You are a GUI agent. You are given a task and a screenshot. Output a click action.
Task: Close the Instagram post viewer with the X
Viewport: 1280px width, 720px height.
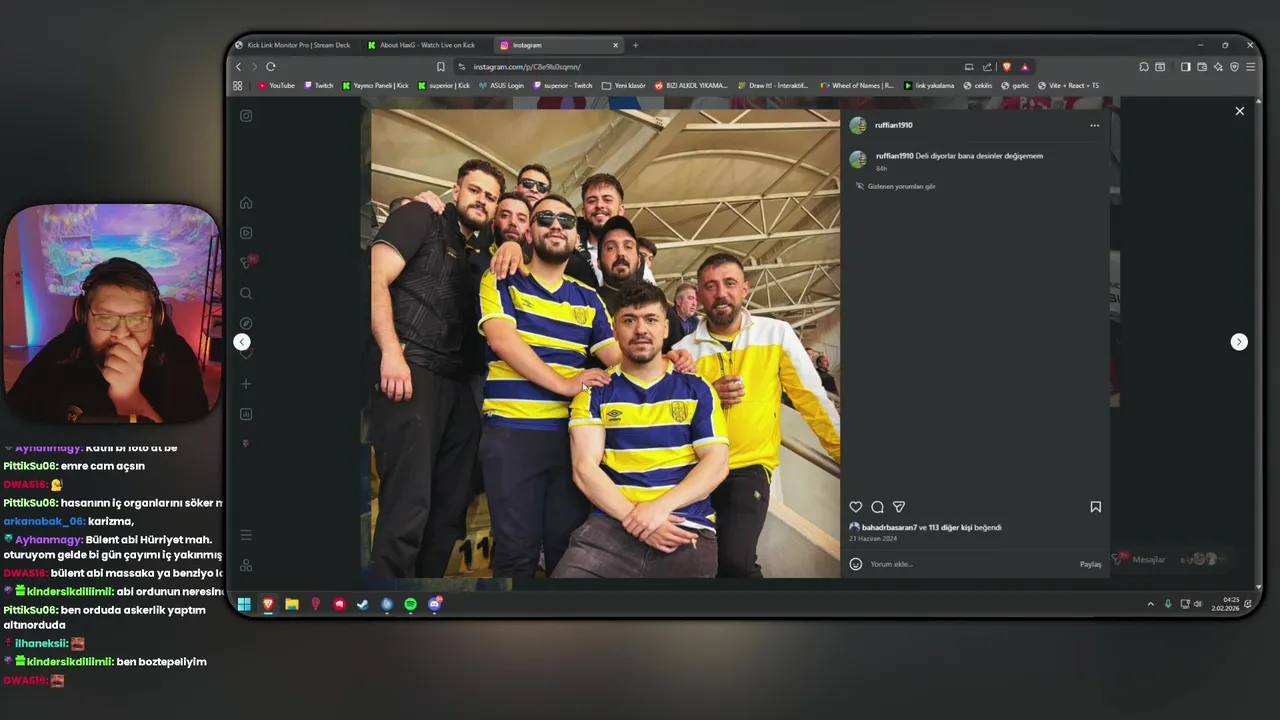tap(1239, 111)
